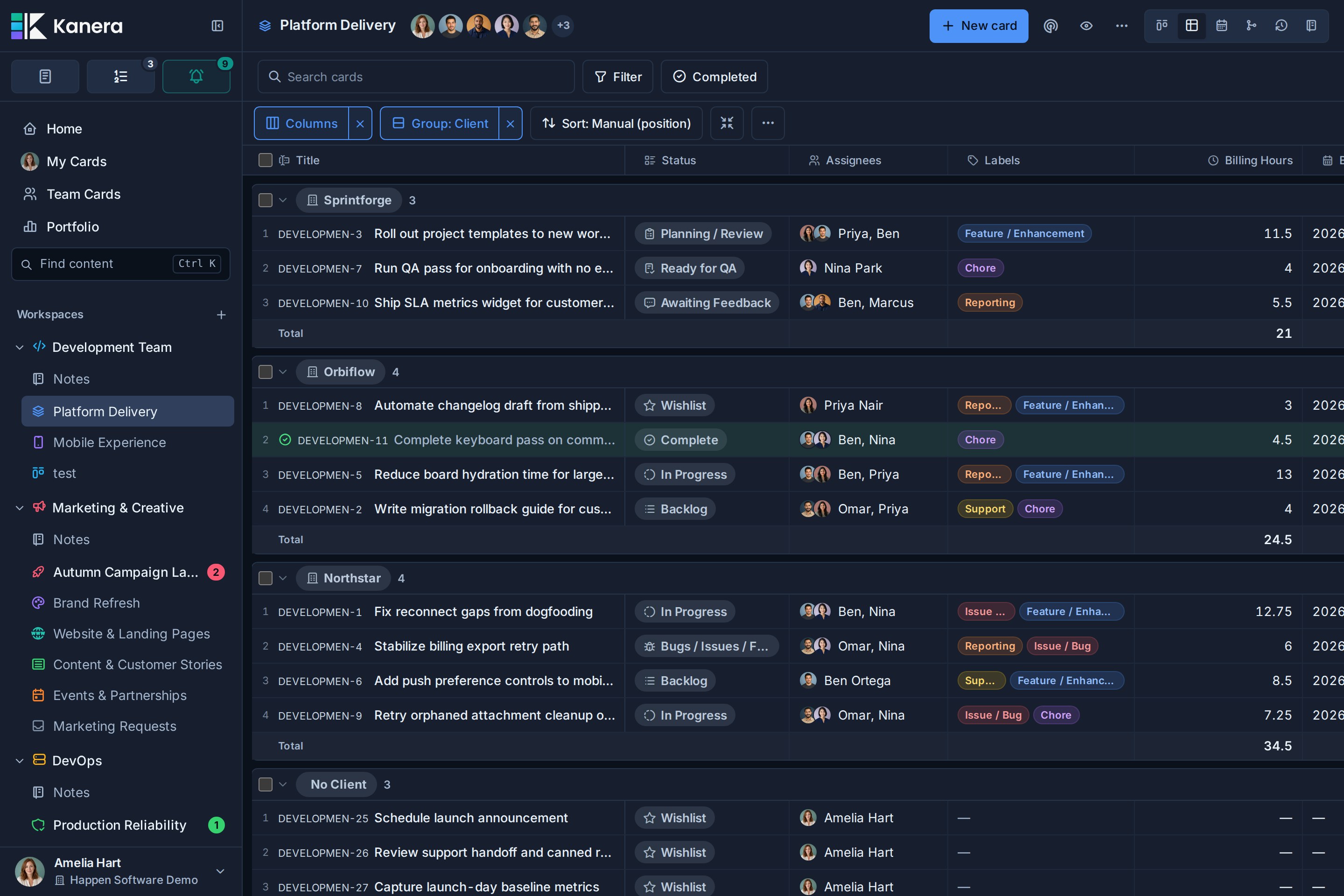This screenshot has height=896, width=1344.
Task: Open the branch hierarchy view icon
Action: [x=1252, y=26]
